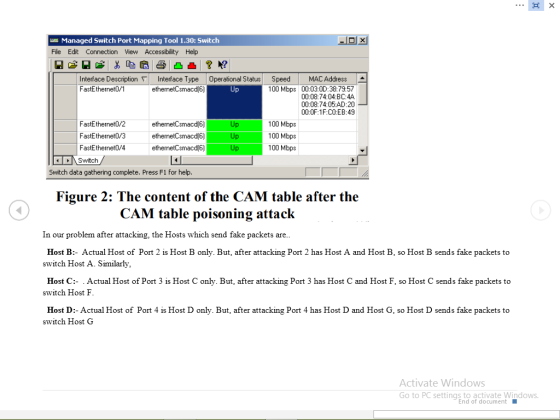The image size is (560, 420).
Task: Click the black floppy disk save icon
Action: [59, 65]
